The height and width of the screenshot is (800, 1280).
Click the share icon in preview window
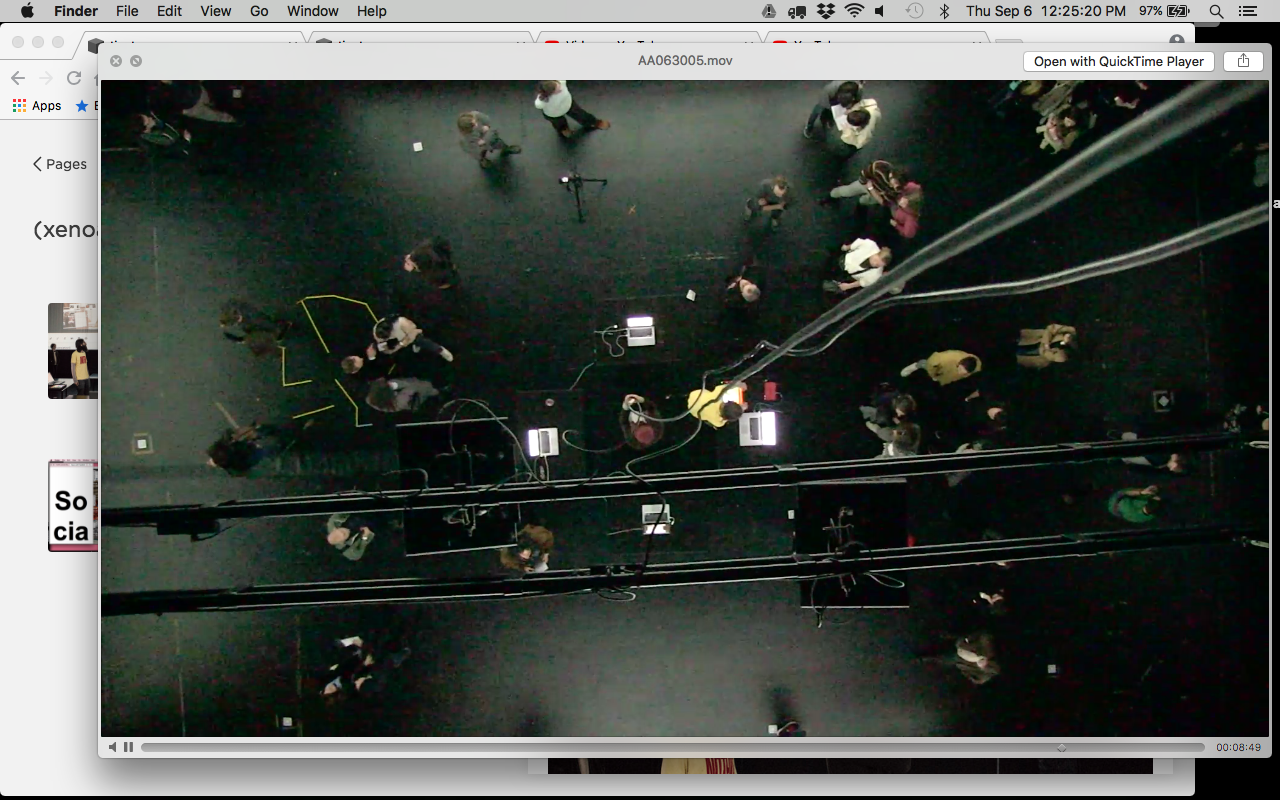(x=1243, y=61)
